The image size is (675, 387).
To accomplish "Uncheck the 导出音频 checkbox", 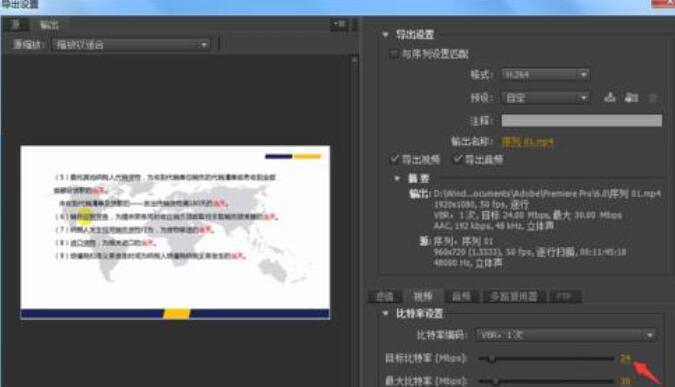I will 458,159.
